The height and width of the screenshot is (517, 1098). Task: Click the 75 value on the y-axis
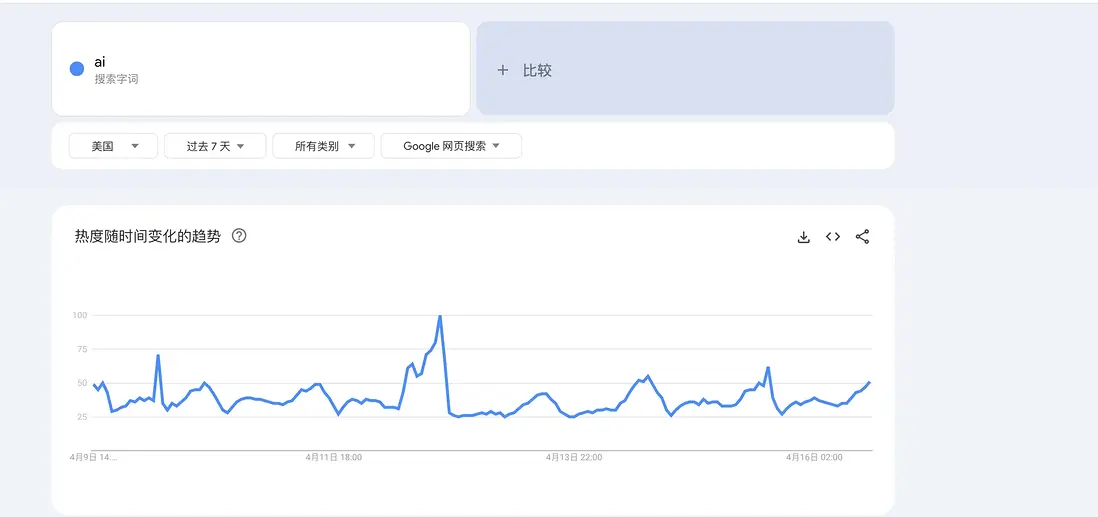coord(82,349)
